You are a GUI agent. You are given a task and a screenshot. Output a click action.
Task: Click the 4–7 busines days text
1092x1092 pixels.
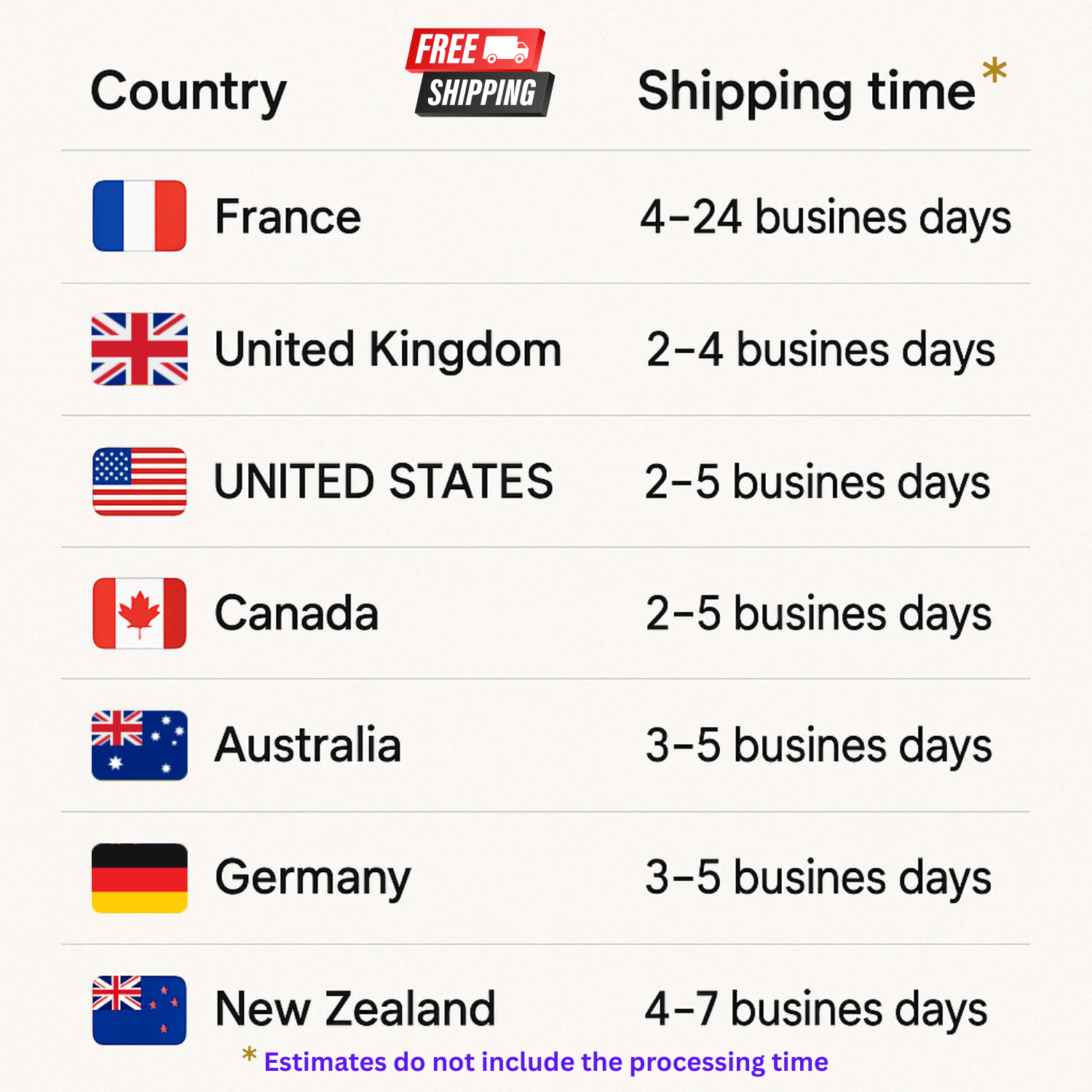point(816,1010)
